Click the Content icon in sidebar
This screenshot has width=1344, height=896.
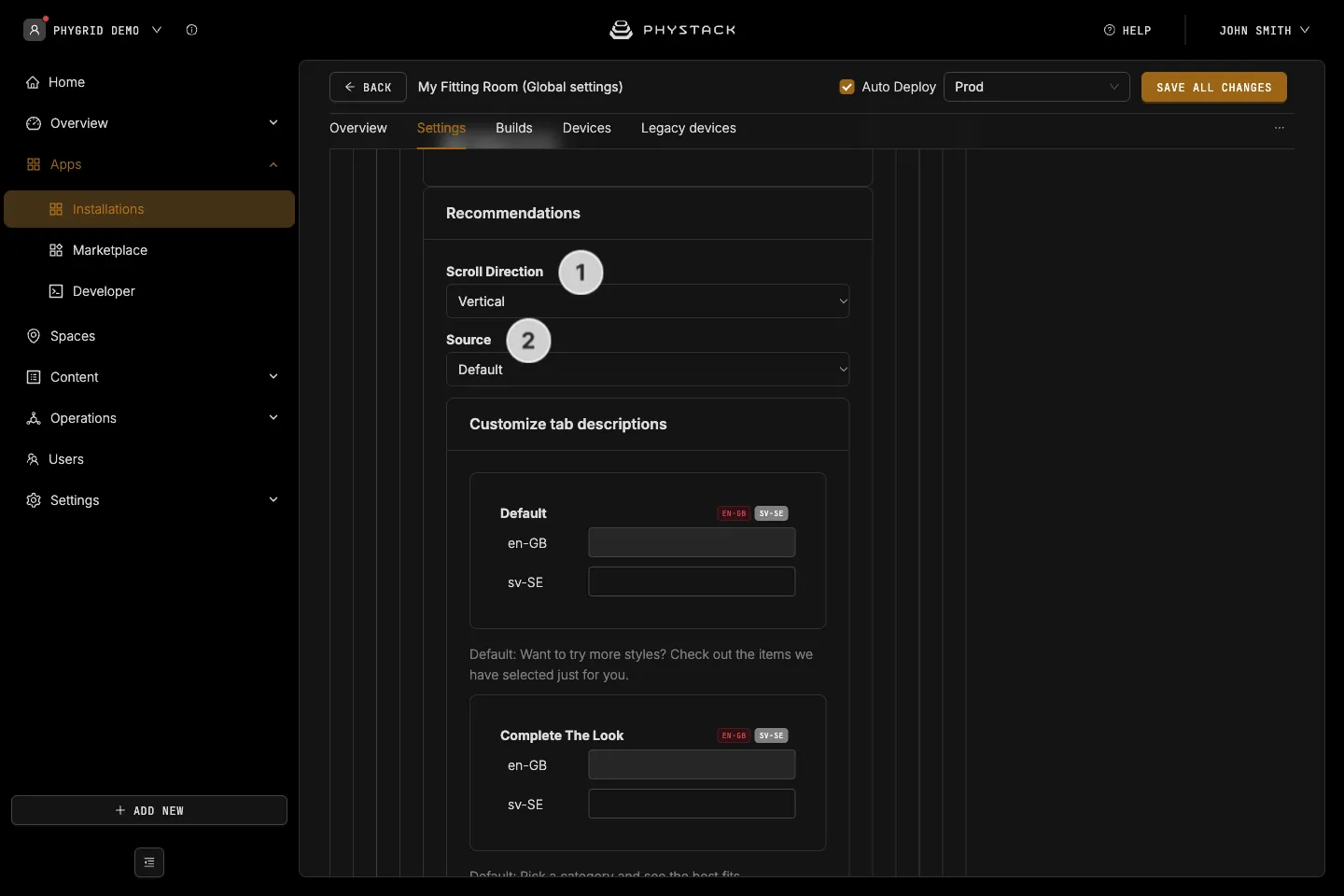click(34, 377)
